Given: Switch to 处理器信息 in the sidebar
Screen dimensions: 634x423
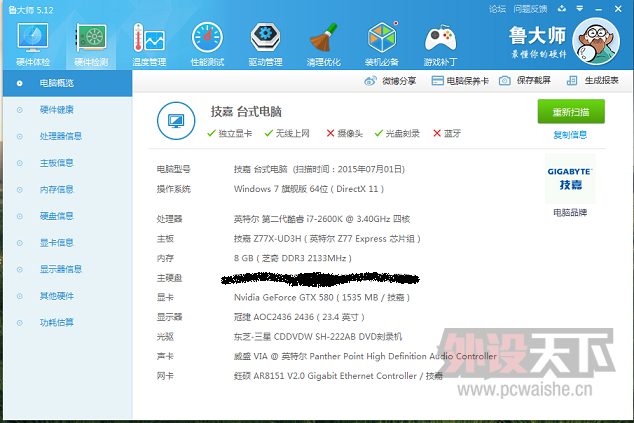Looking at the screenshot, I should pyautogui.click(x=60, y=135).
